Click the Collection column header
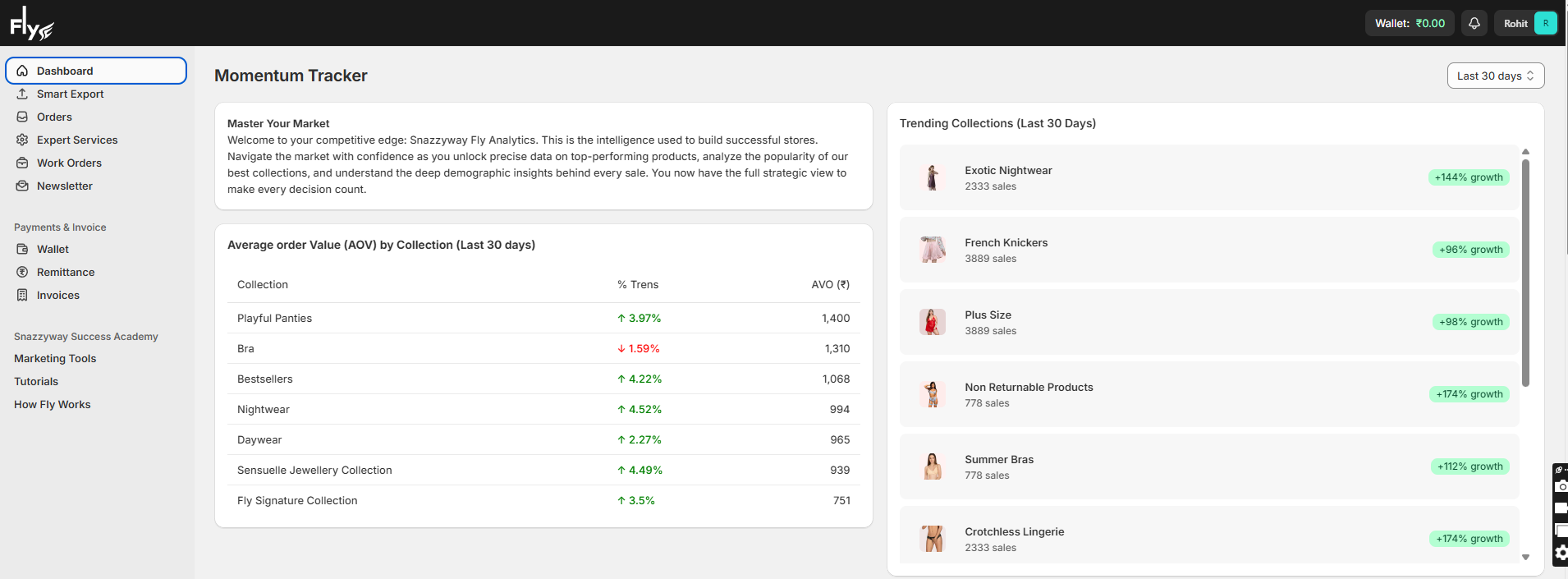Image resolution: width=1568 pixels, height=579 pixels. 263,284
